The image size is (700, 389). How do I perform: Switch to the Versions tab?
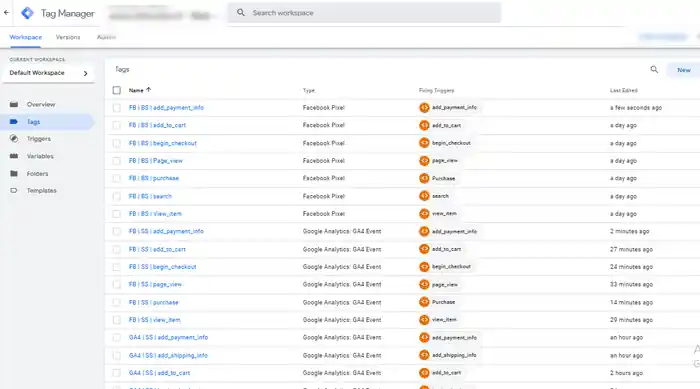(x=68, y=37)
